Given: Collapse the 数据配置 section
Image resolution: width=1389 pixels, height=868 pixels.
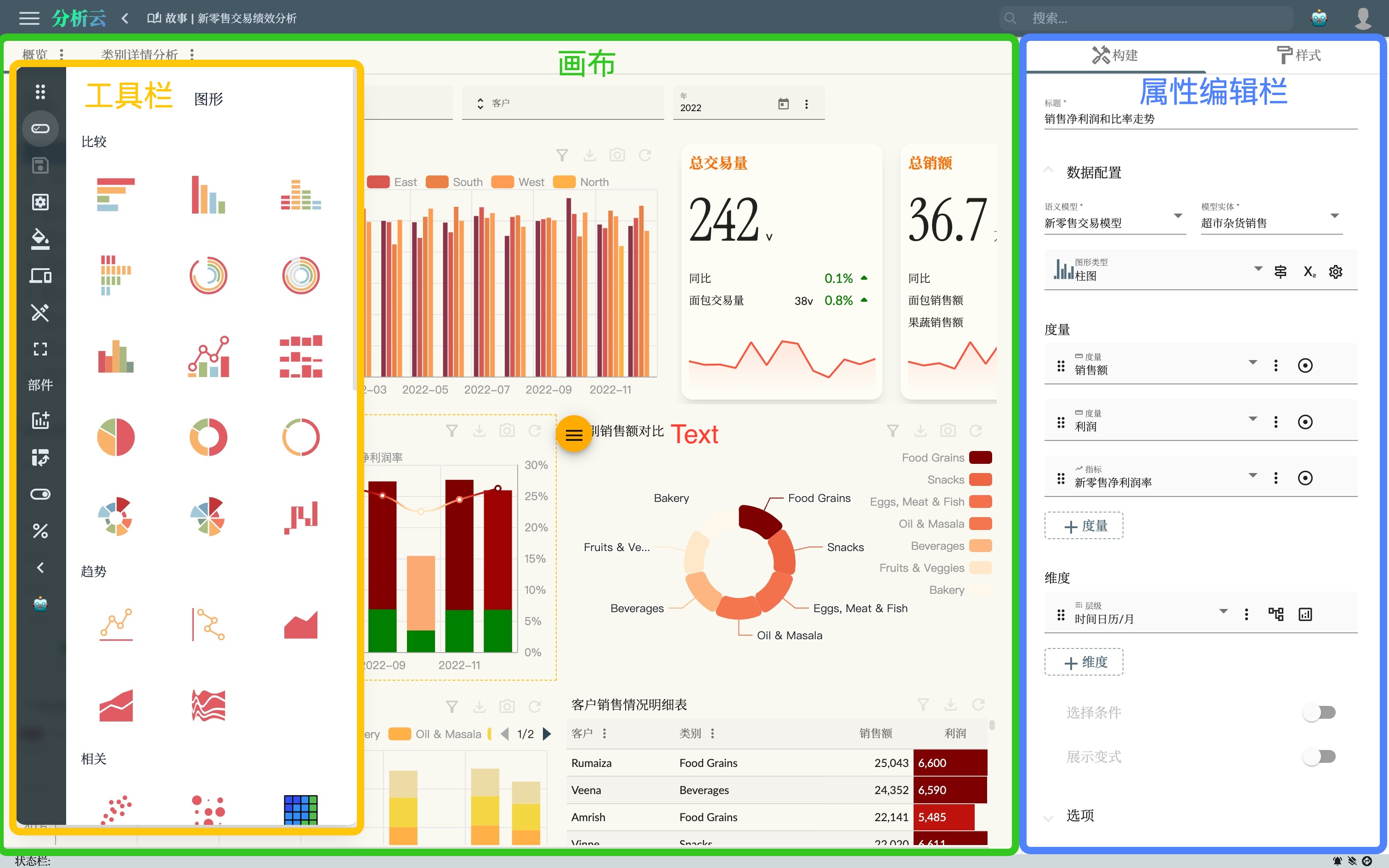Looking at the screenshot, I should click(1048, 170).
